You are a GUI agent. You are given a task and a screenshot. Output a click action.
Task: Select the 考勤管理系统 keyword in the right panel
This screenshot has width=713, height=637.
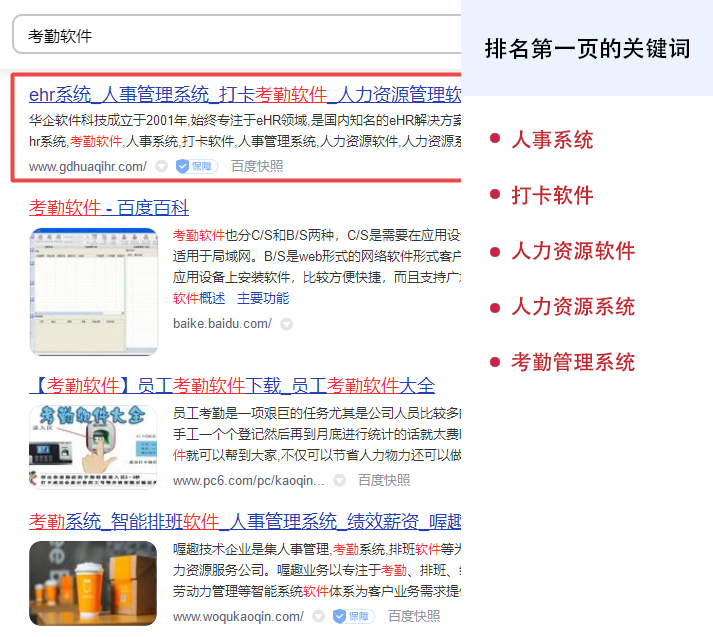(x=573, y=362)
